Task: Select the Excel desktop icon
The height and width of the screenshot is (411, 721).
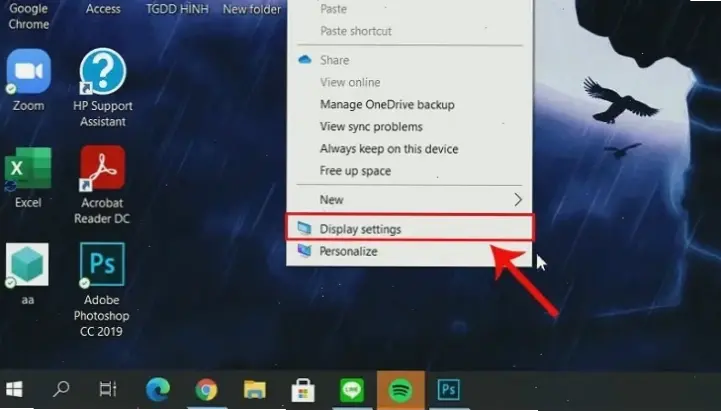Action: pyautogui.click(x=28, y=169)
